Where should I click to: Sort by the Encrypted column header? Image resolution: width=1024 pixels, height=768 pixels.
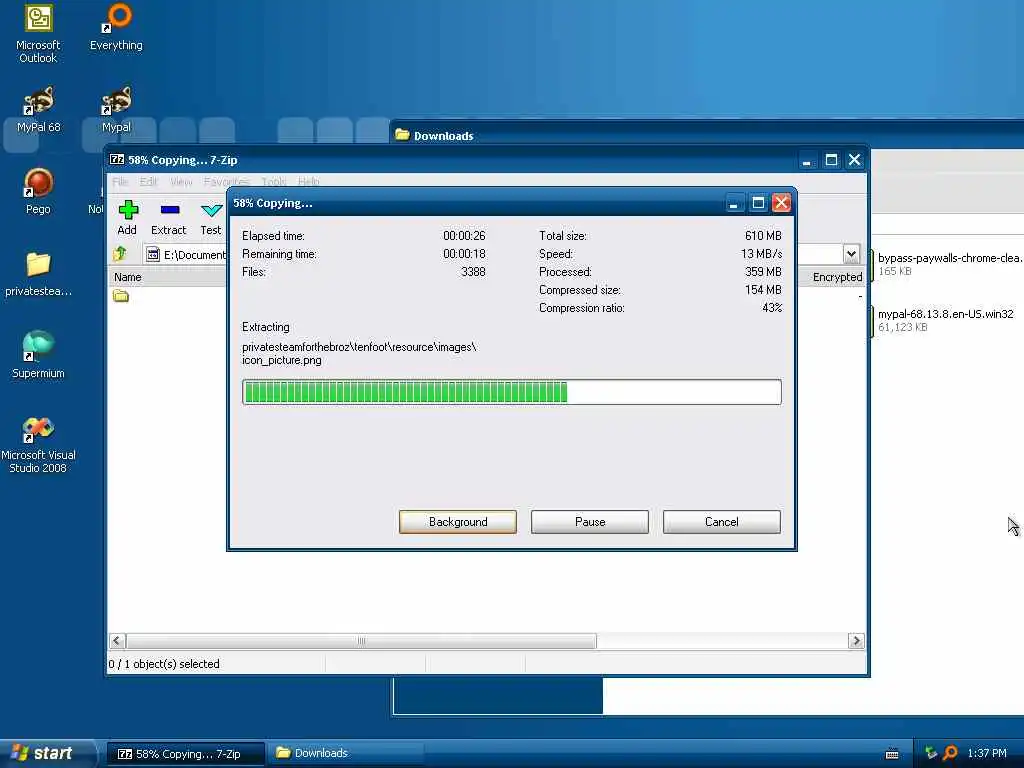point(837,277)
